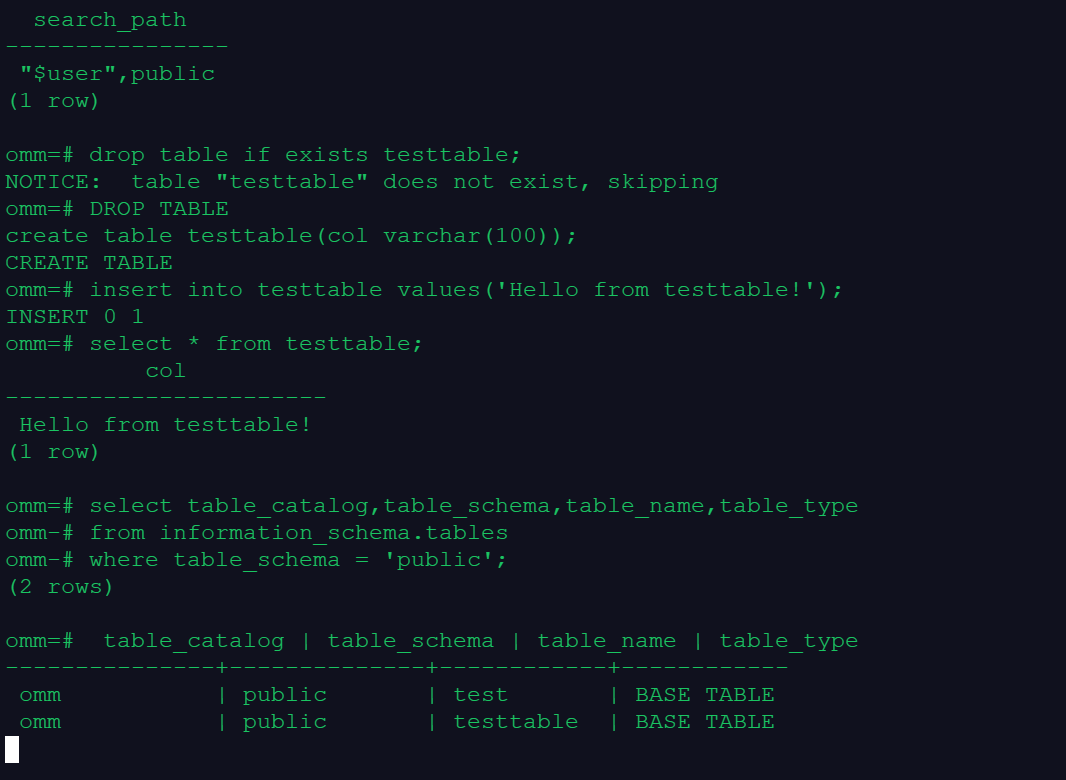Click the create table testtable command line
1066x780 pixels.
pos(291,236)
